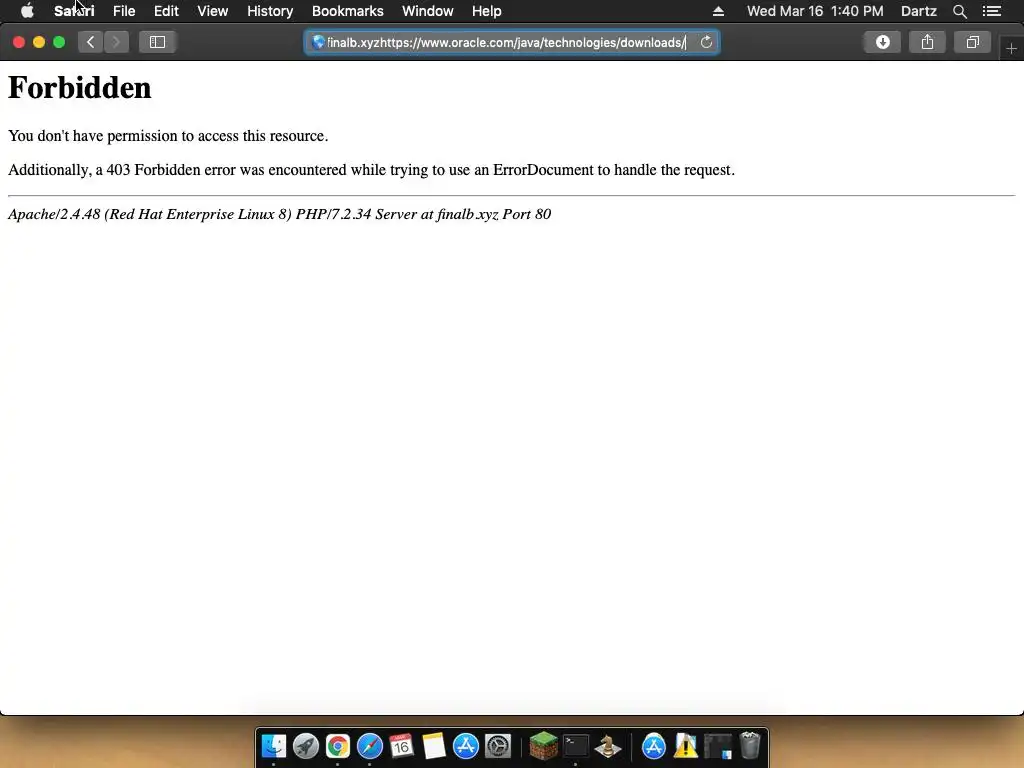Open Notes from the Dock
The width and height of the screenshot is (1024, 768).
click(434, 746)
